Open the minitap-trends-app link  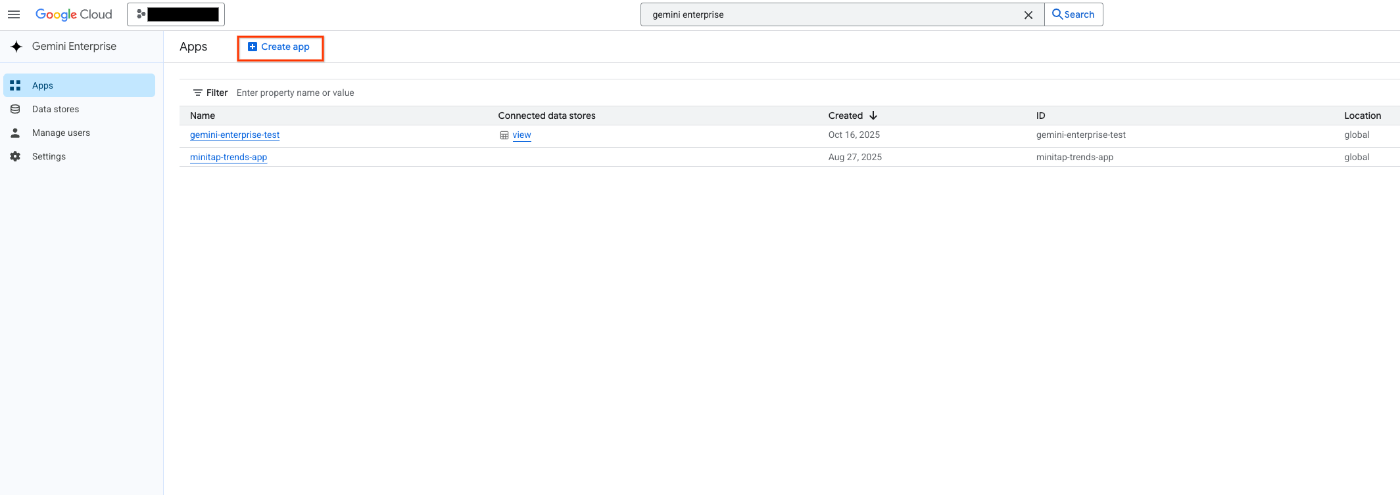click(229, 157)
